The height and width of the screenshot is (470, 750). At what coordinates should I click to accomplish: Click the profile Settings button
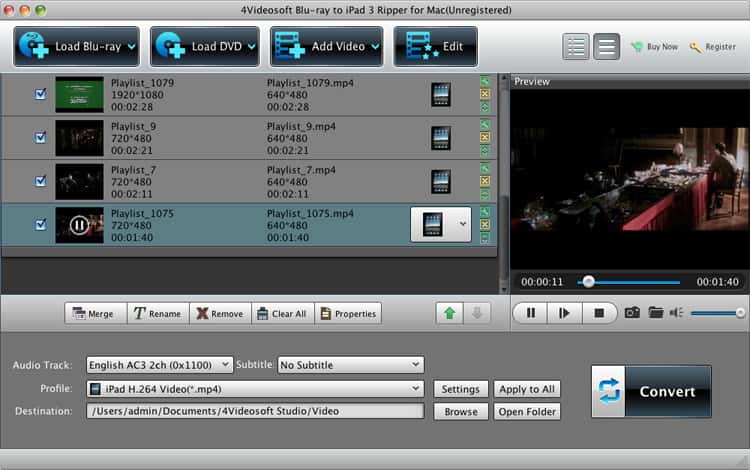click(461, 389)
